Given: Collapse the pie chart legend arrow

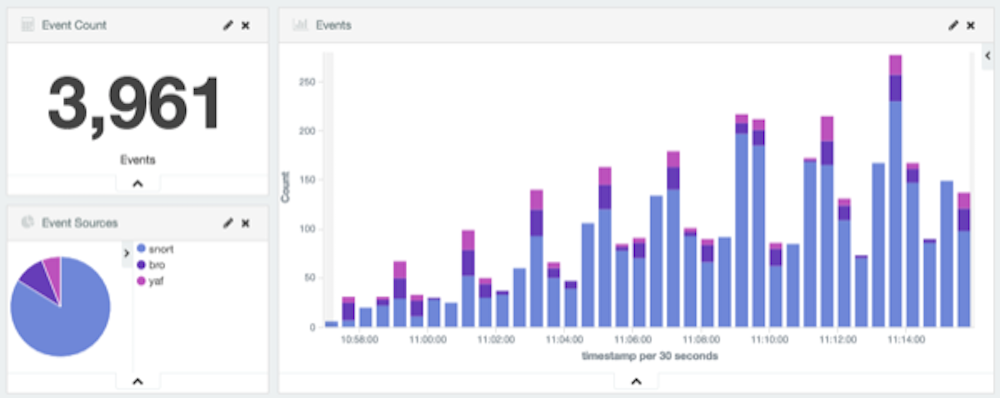Looking at the screenshot, I should 126,253.
